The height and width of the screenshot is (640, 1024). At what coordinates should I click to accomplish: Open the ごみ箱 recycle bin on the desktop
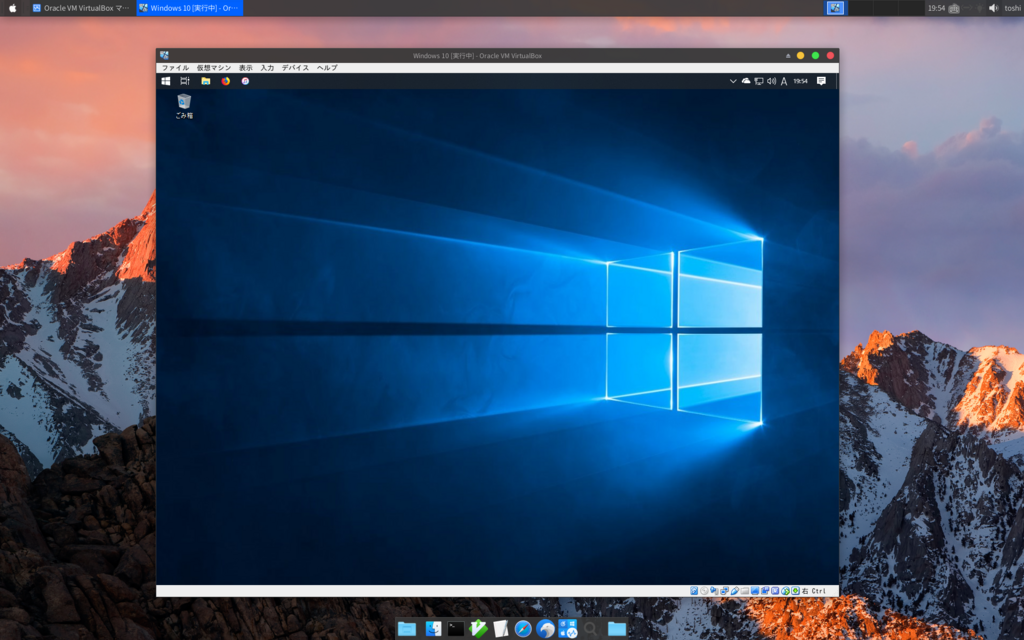(x=183, y=103)
